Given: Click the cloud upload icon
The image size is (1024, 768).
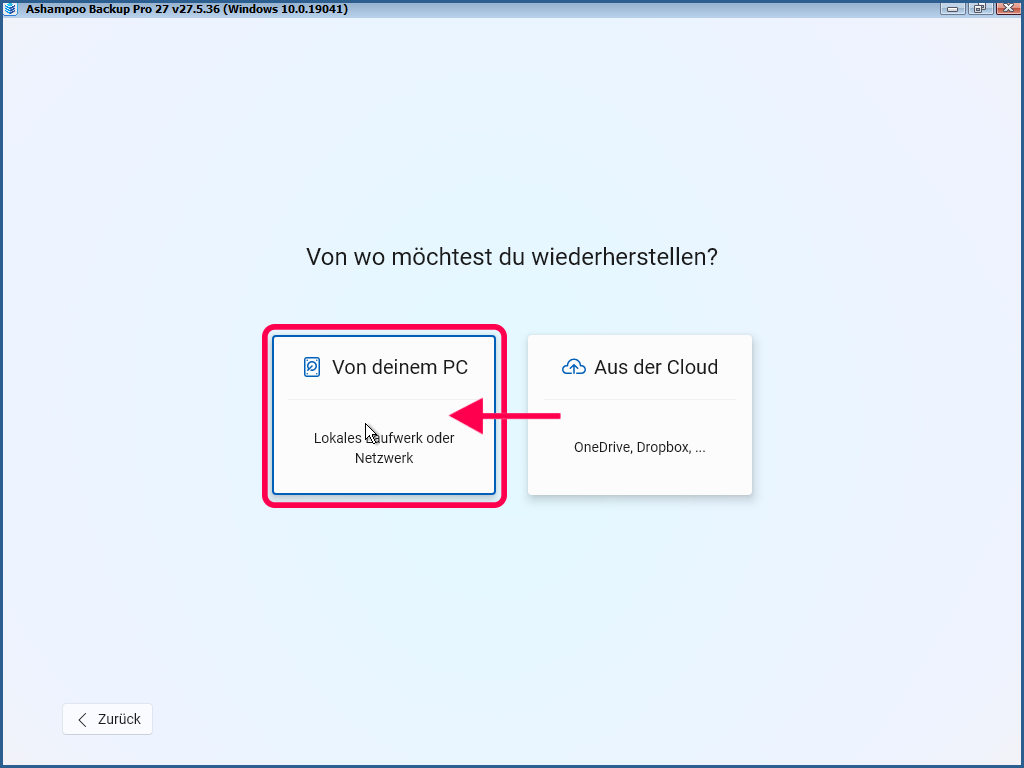Looking at the screenshot, I should point(573,367).
